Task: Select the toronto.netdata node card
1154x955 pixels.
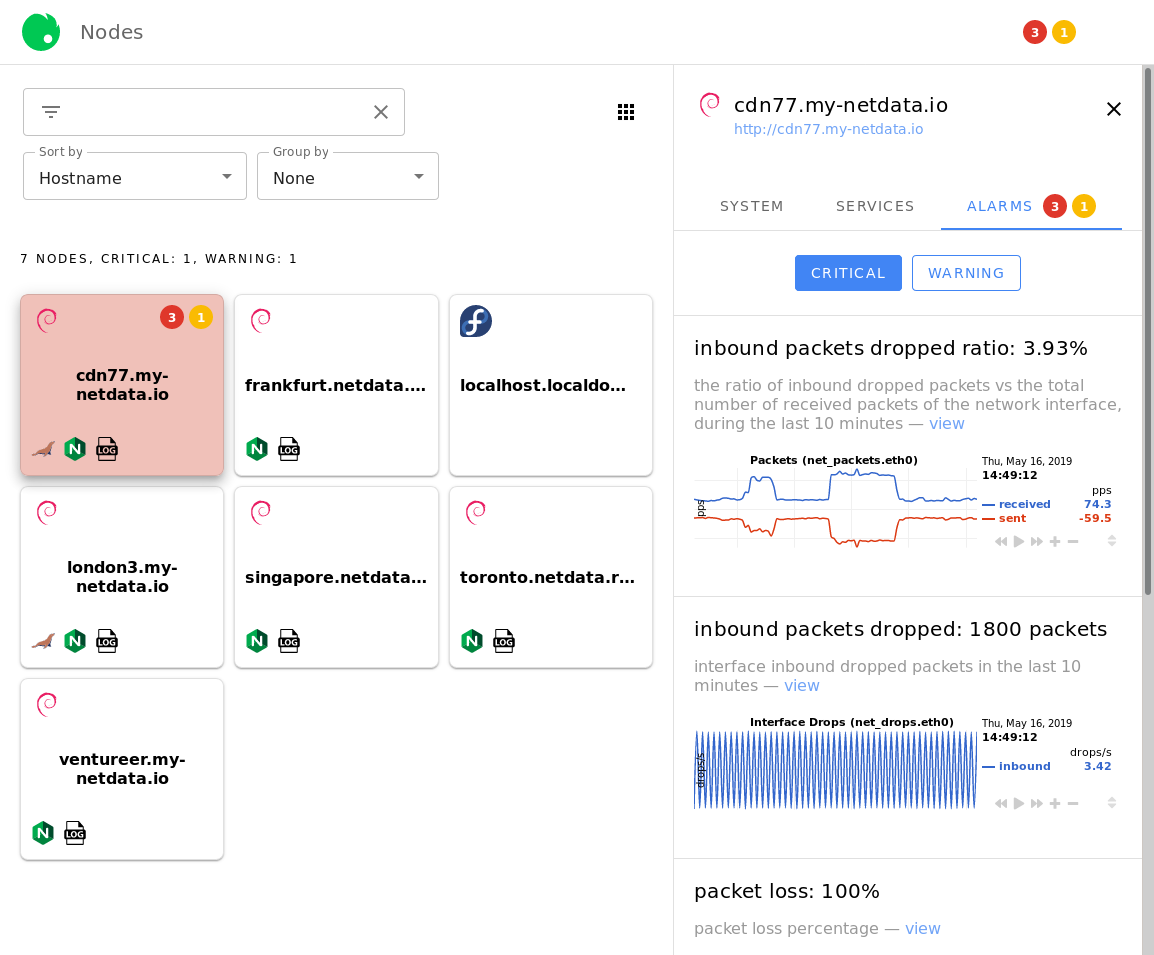Action: 551,577
